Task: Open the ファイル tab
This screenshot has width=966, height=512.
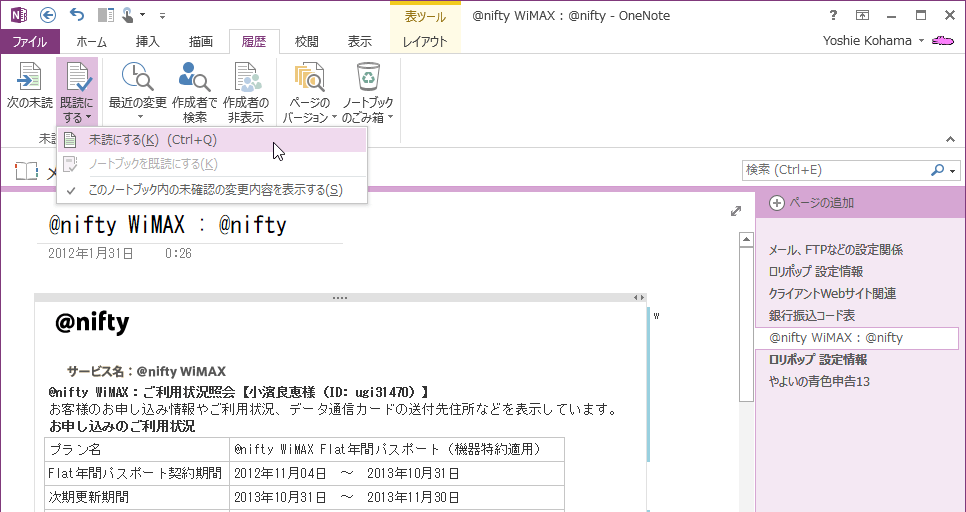Action: 30,41
